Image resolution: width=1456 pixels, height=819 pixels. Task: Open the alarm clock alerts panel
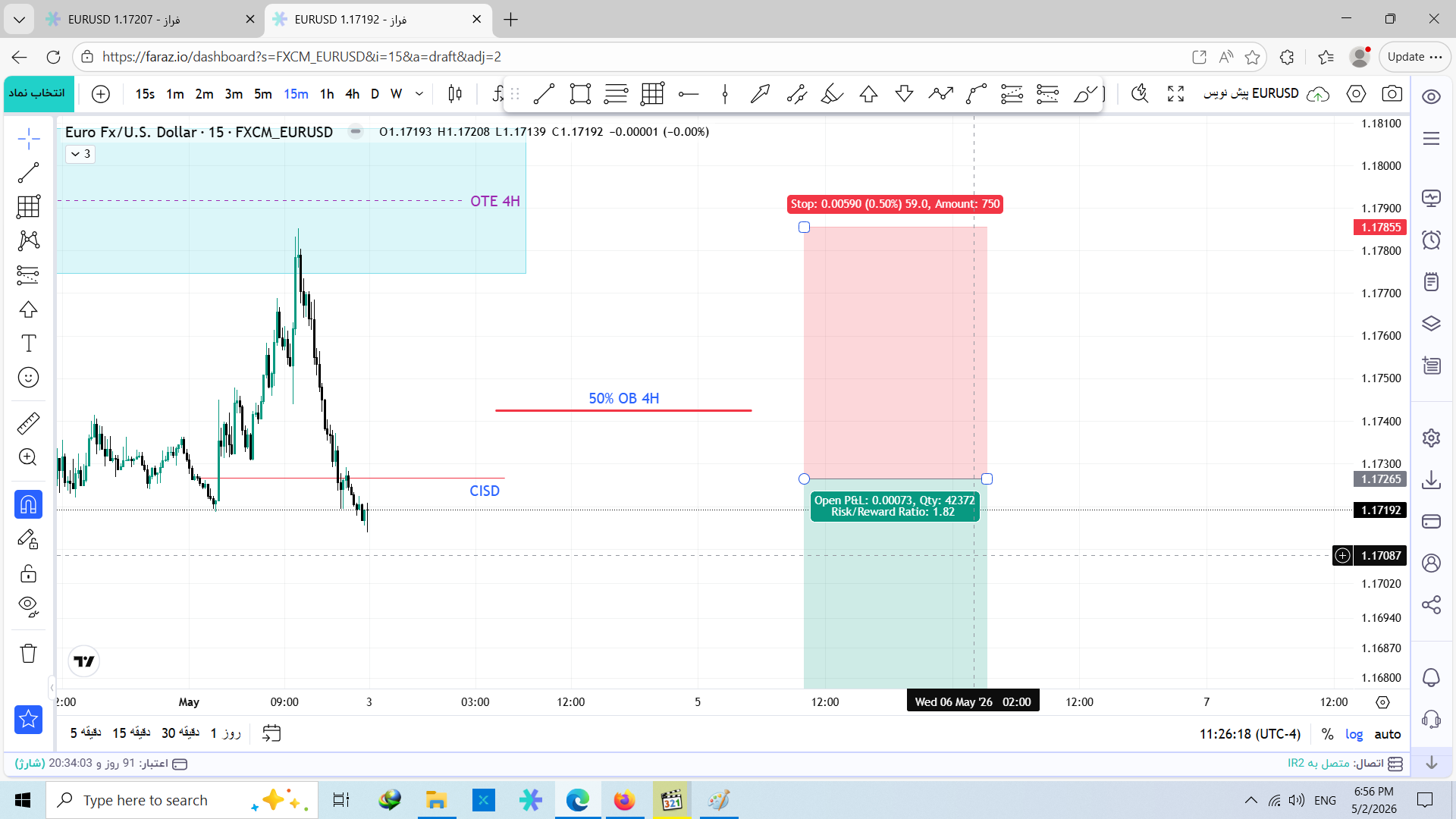pyautogui.click(x=1431, y=240)
